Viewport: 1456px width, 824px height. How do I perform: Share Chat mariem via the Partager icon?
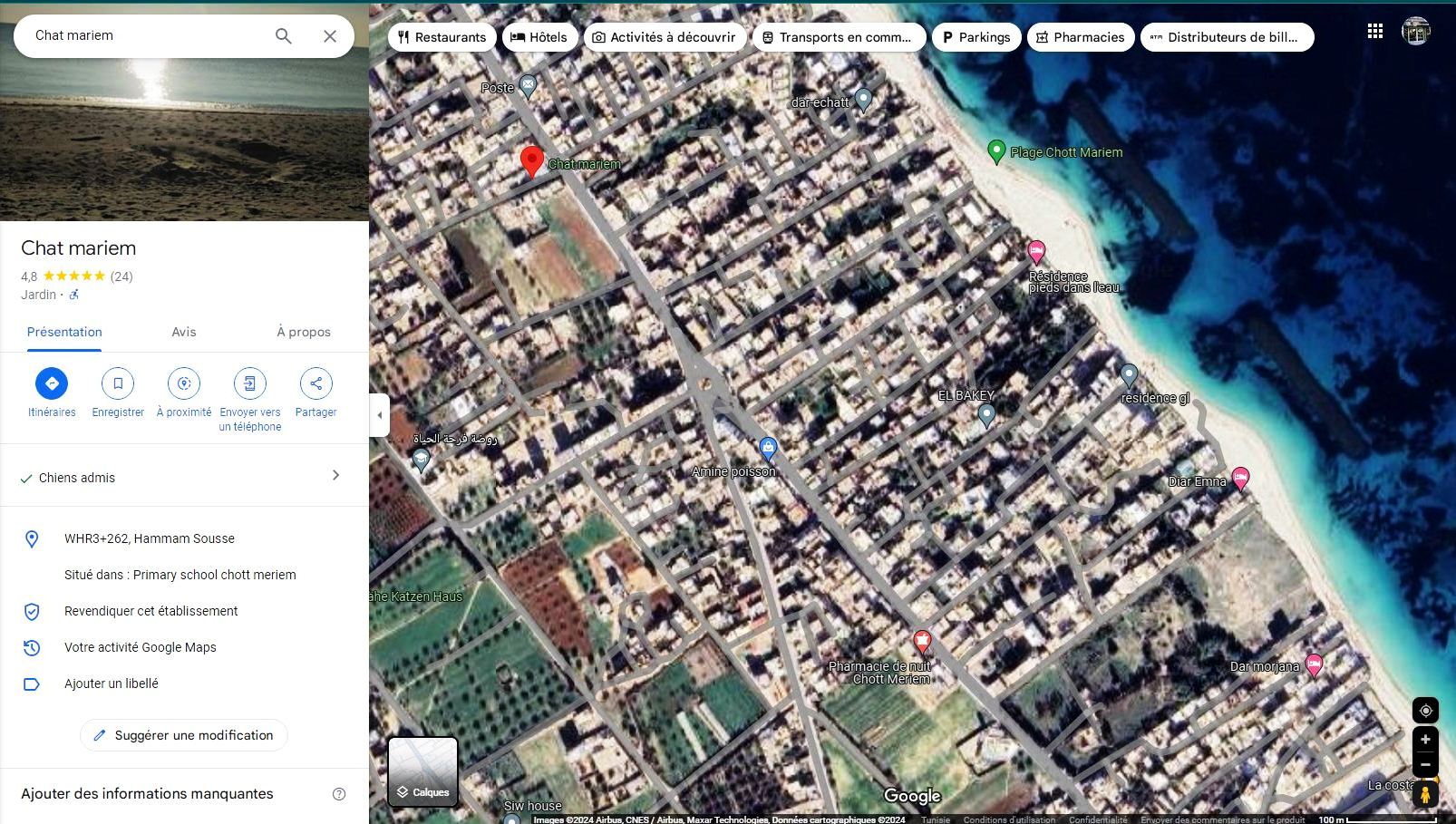pyautogui.click(x=315, y=383)
